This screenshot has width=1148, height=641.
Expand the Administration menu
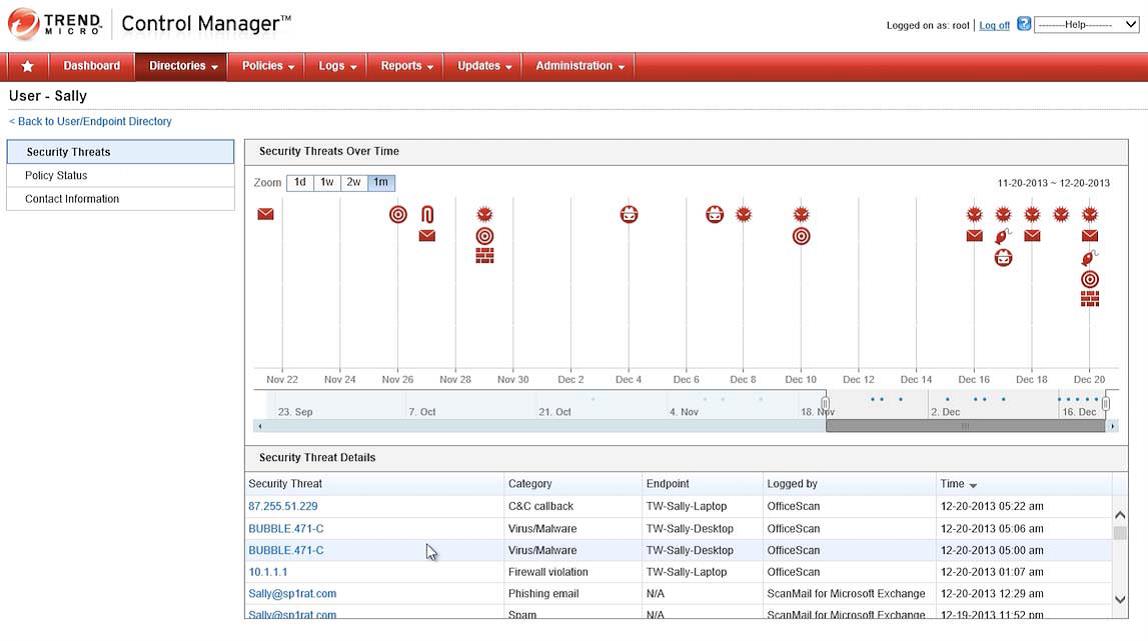coord(579,67)
